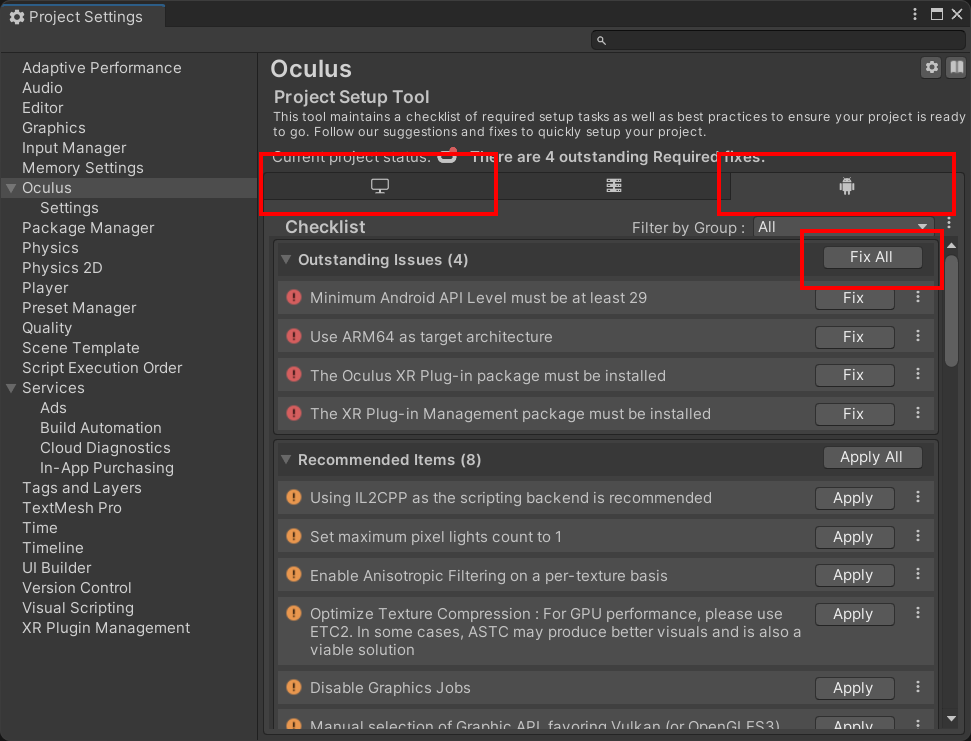Select the Android platform tab icon

(846, 187)
